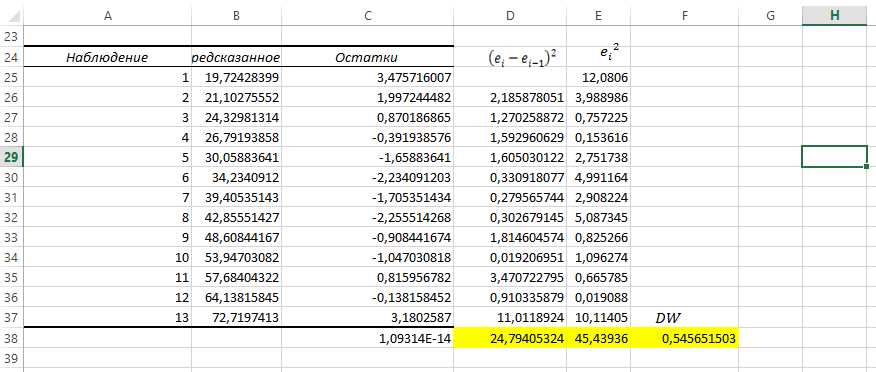876x372 pixels.
Task: Select cell with value 4,991164
Action: tap(598, 177)
